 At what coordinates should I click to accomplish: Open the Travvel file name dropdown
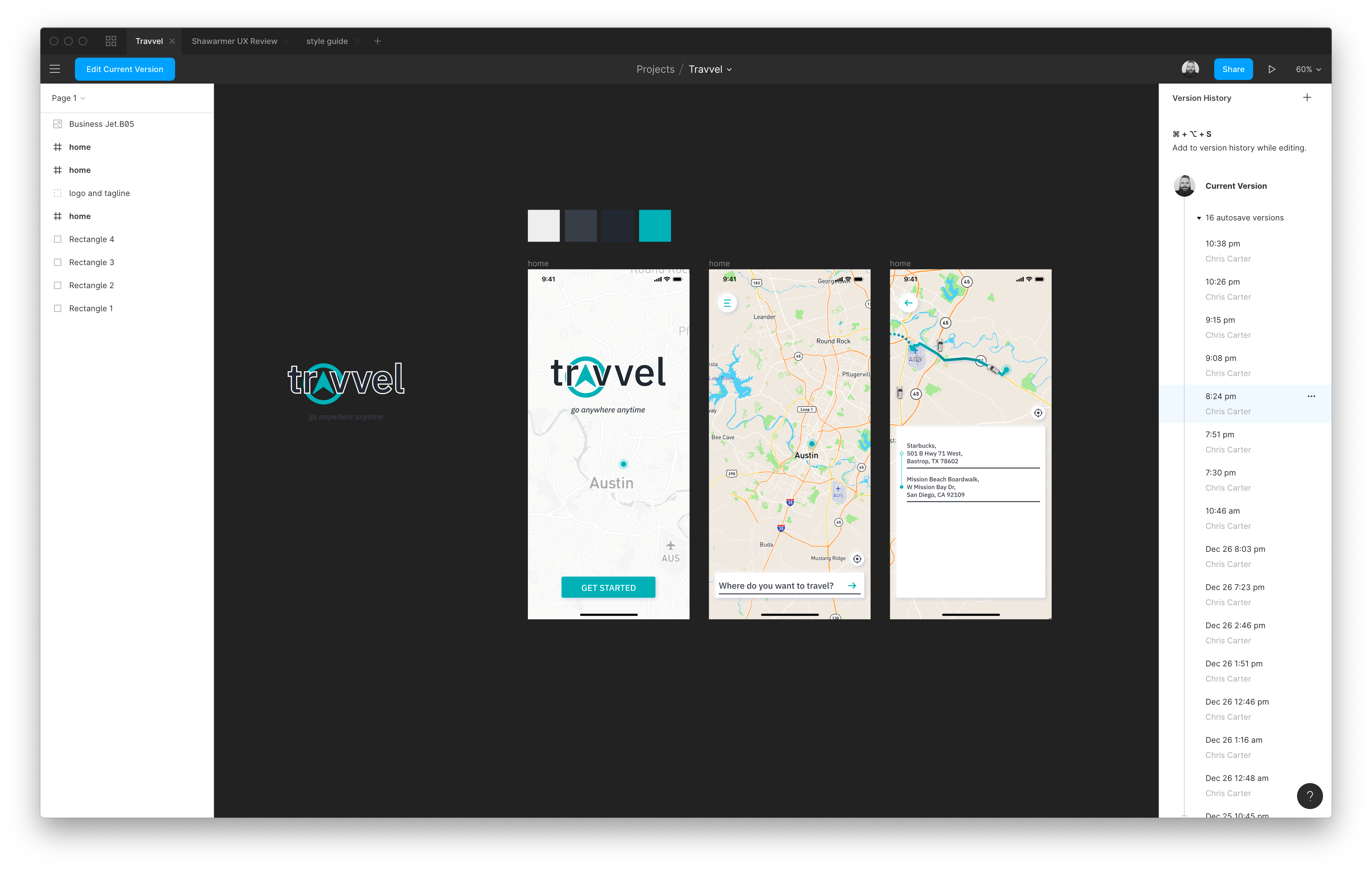[x=710, y=69]
